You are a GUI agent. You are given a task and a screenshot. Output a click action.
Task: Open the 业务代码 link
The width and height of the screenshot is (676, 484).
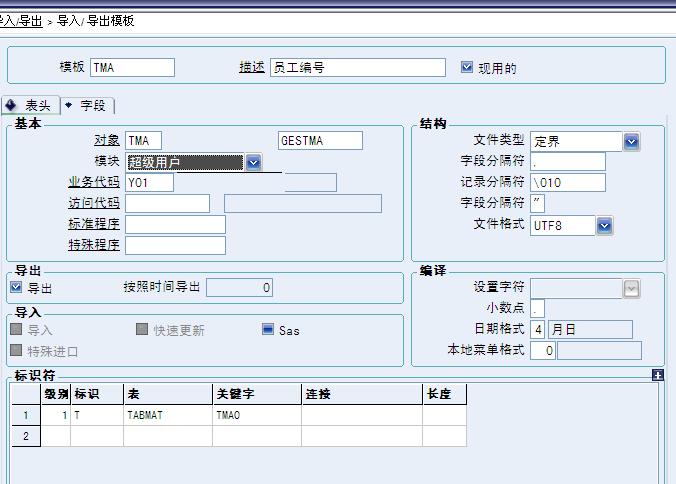[93, 183]
